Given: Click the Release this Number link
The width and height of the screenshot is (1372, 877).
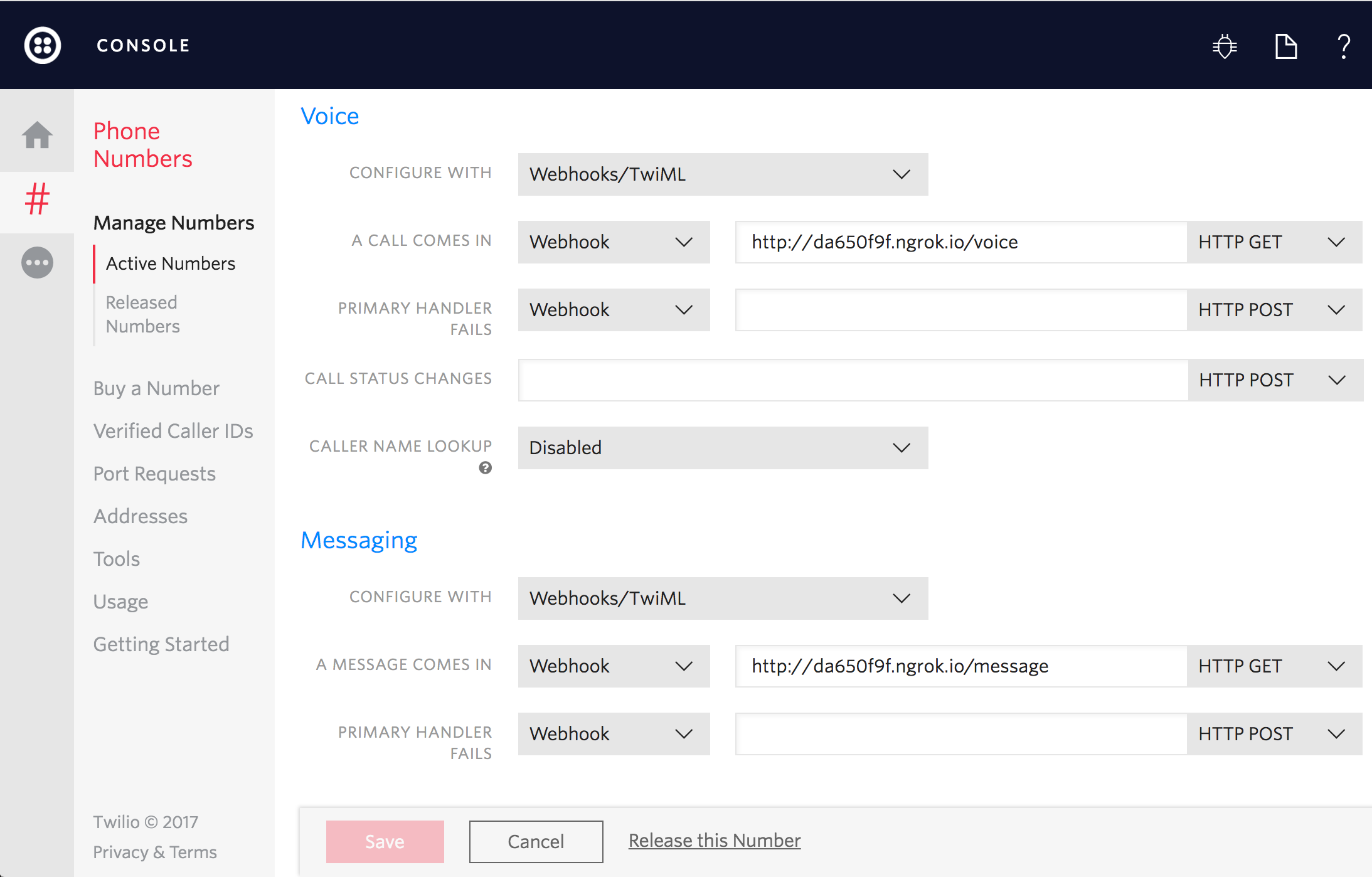Looking at the screenshot, I should [x=714, y=841].
